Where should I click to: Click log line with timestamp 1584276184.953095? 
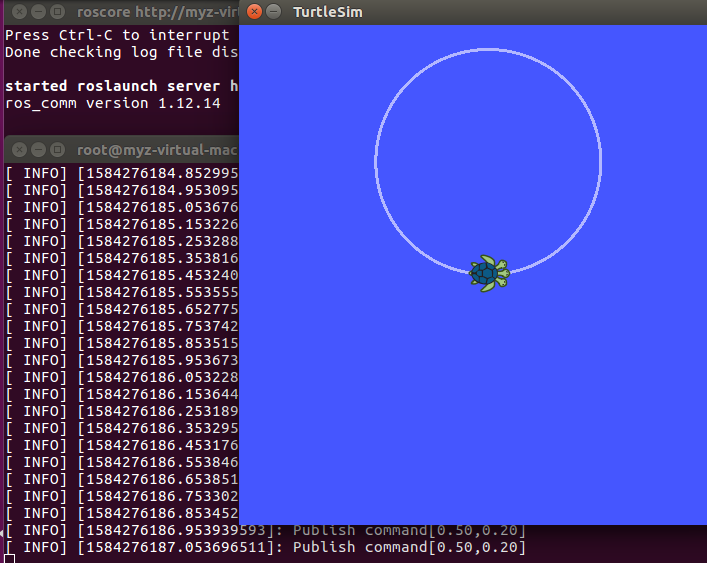tap(122, 191)
